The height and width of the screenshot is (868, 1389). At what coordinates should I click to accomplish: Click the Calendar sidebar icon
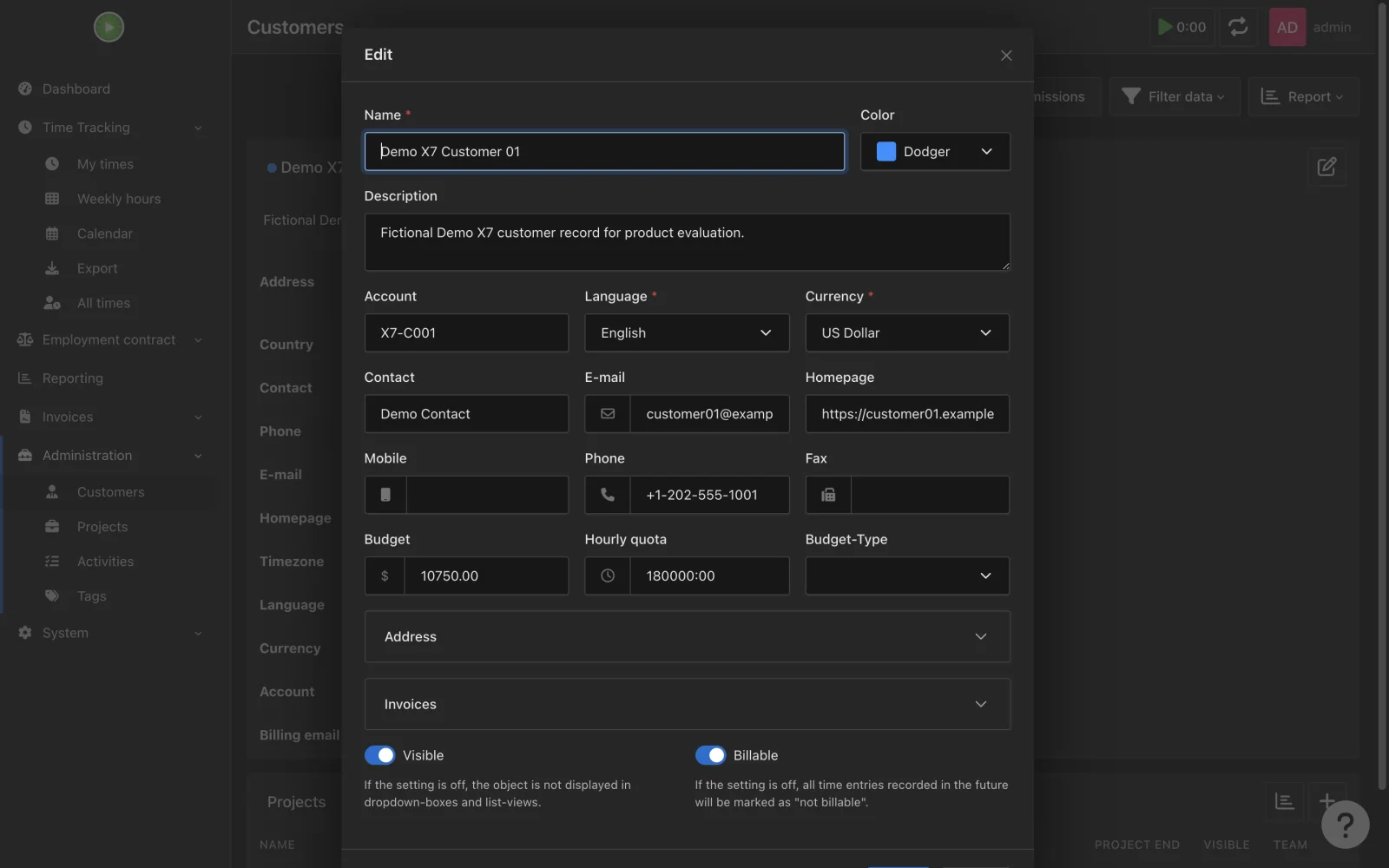click(x=52, y=233)
